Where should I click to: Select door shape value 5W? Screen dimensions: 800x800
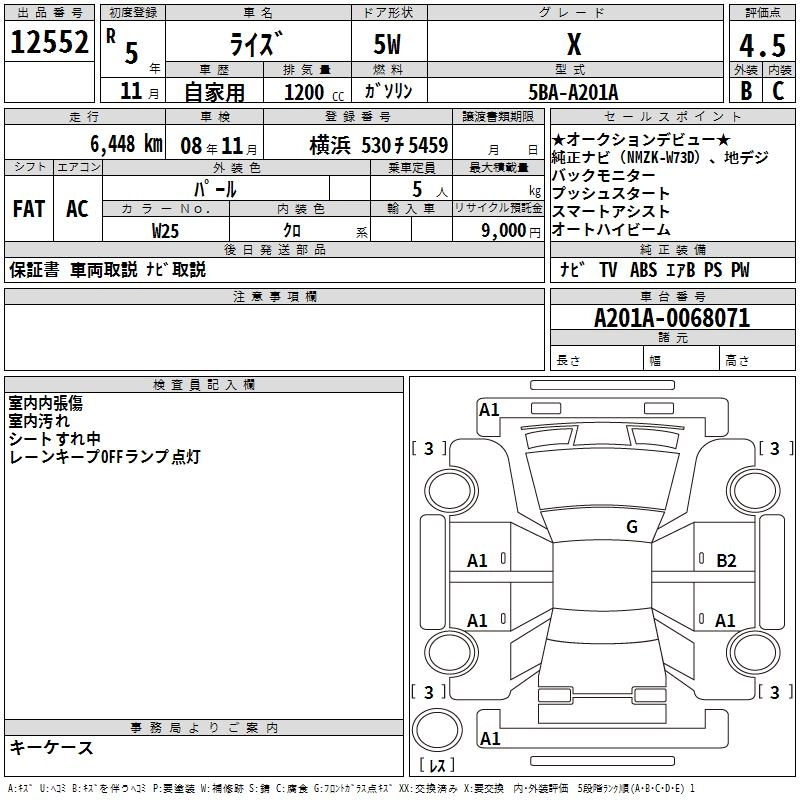[x=388, y=44]
